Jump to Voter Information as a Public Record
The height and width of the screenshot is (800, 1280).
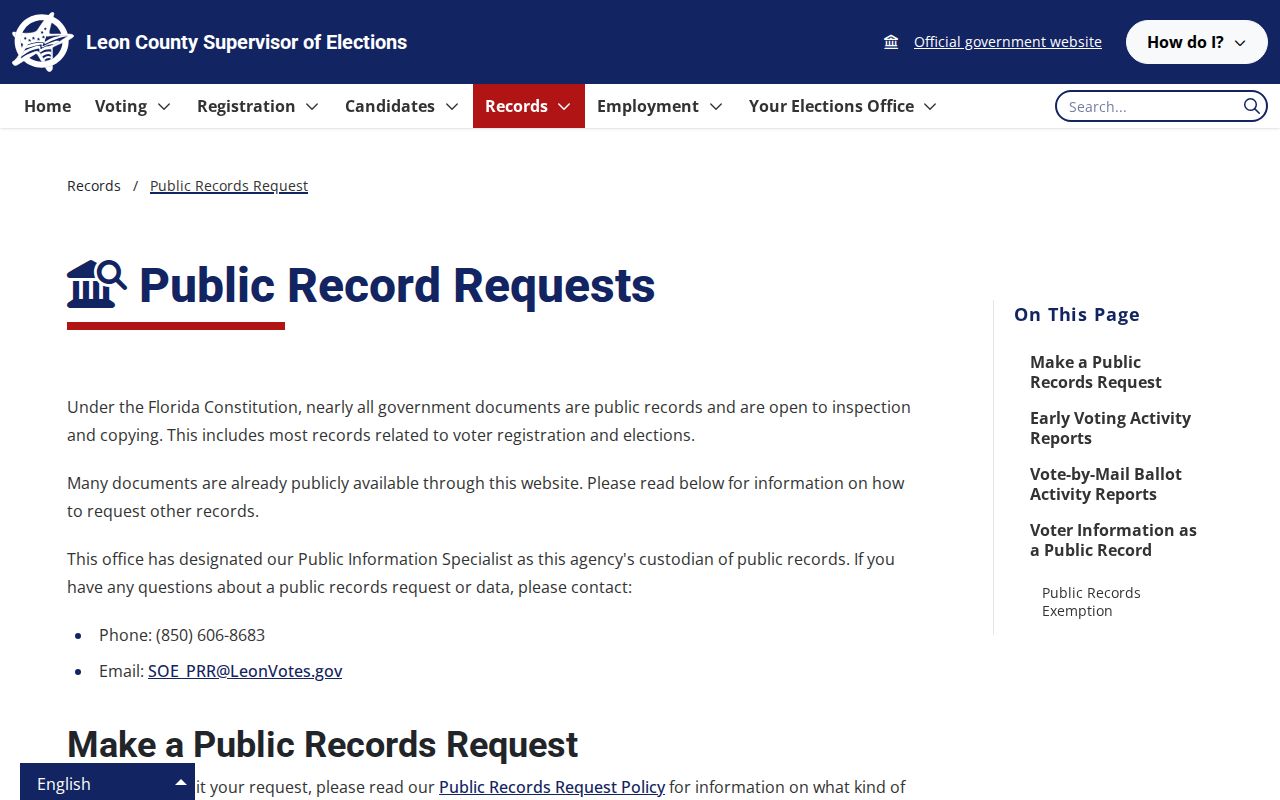click(1113, 540)
